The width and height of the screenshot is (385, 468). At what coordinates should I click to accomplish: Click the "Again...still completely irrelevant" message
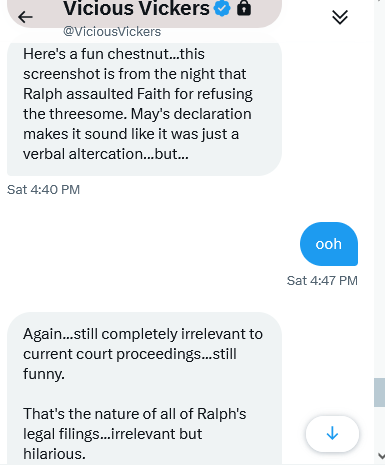pos(144,388)
